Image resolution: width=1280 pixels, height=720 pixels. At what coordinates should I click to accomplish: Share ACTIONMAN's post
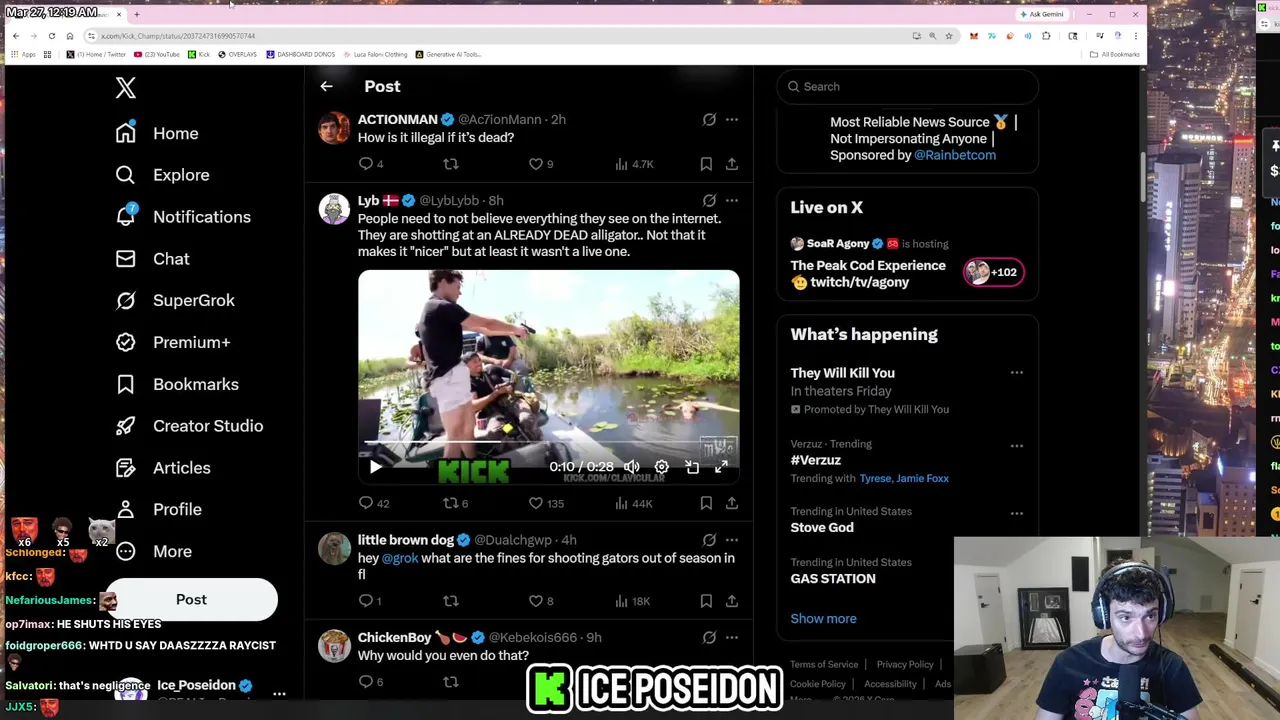coord(732,164)
